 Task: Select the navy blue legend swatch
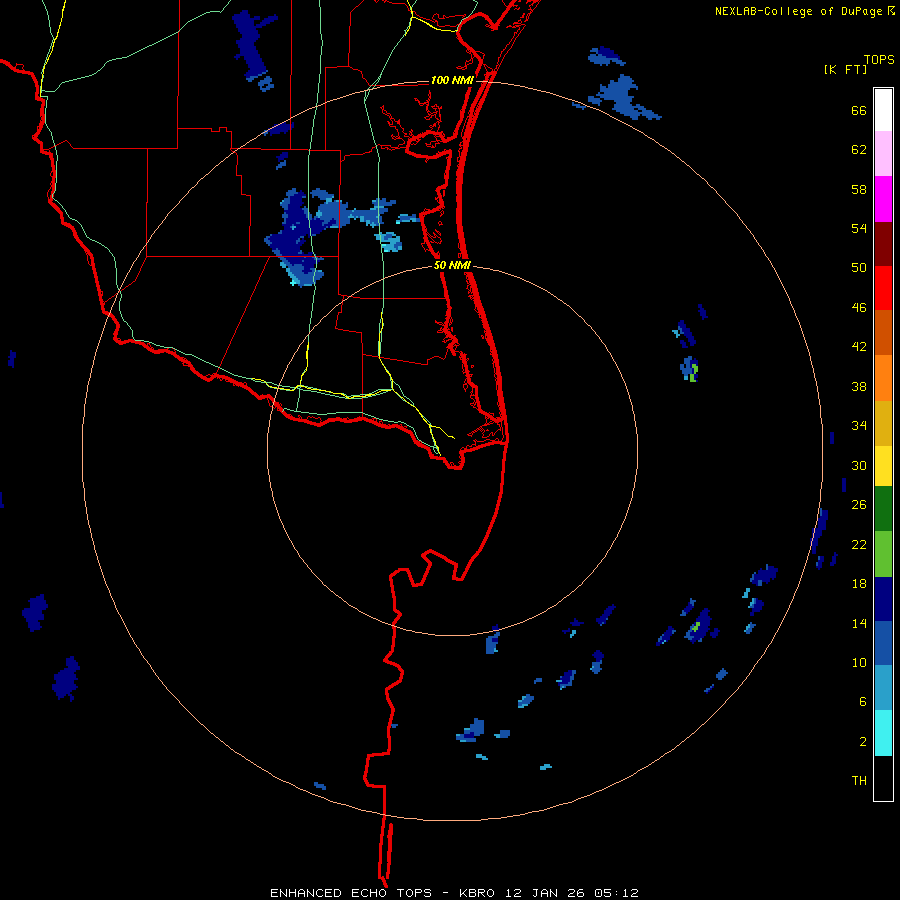click(883, 599)
